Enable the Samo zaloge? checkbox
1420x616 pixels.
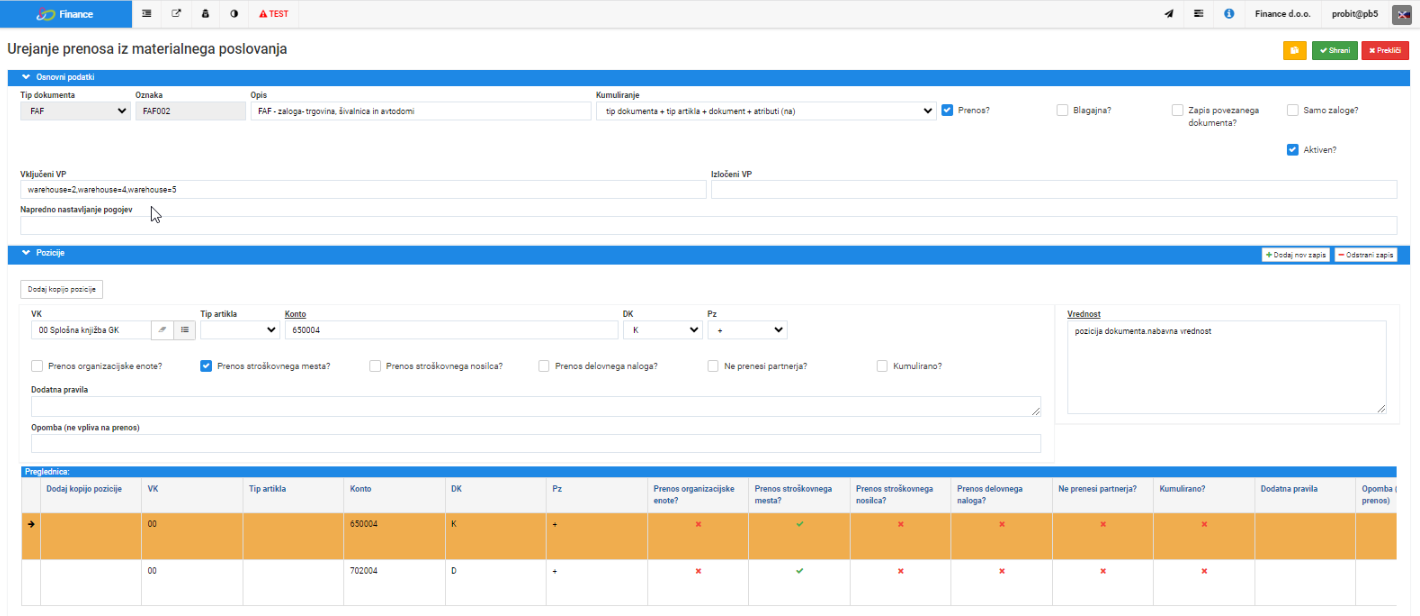point(1293,110)
